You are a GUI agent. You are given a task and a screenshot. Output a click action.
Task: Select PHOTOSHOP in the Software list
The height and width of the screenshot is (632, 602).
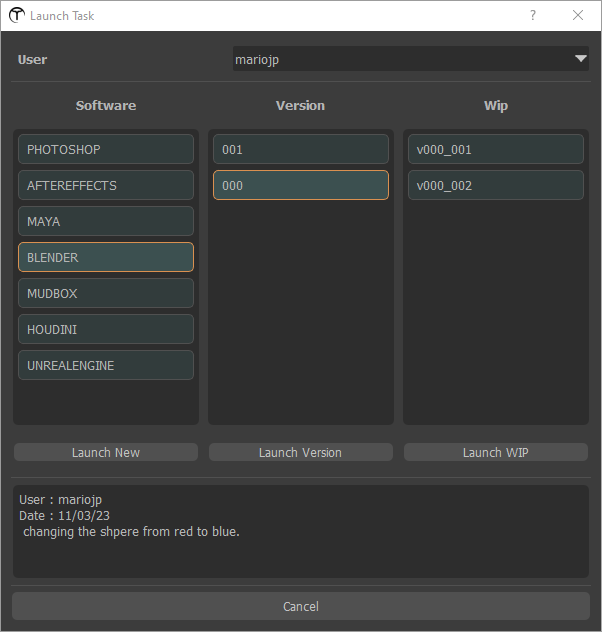tap(106, 149)
